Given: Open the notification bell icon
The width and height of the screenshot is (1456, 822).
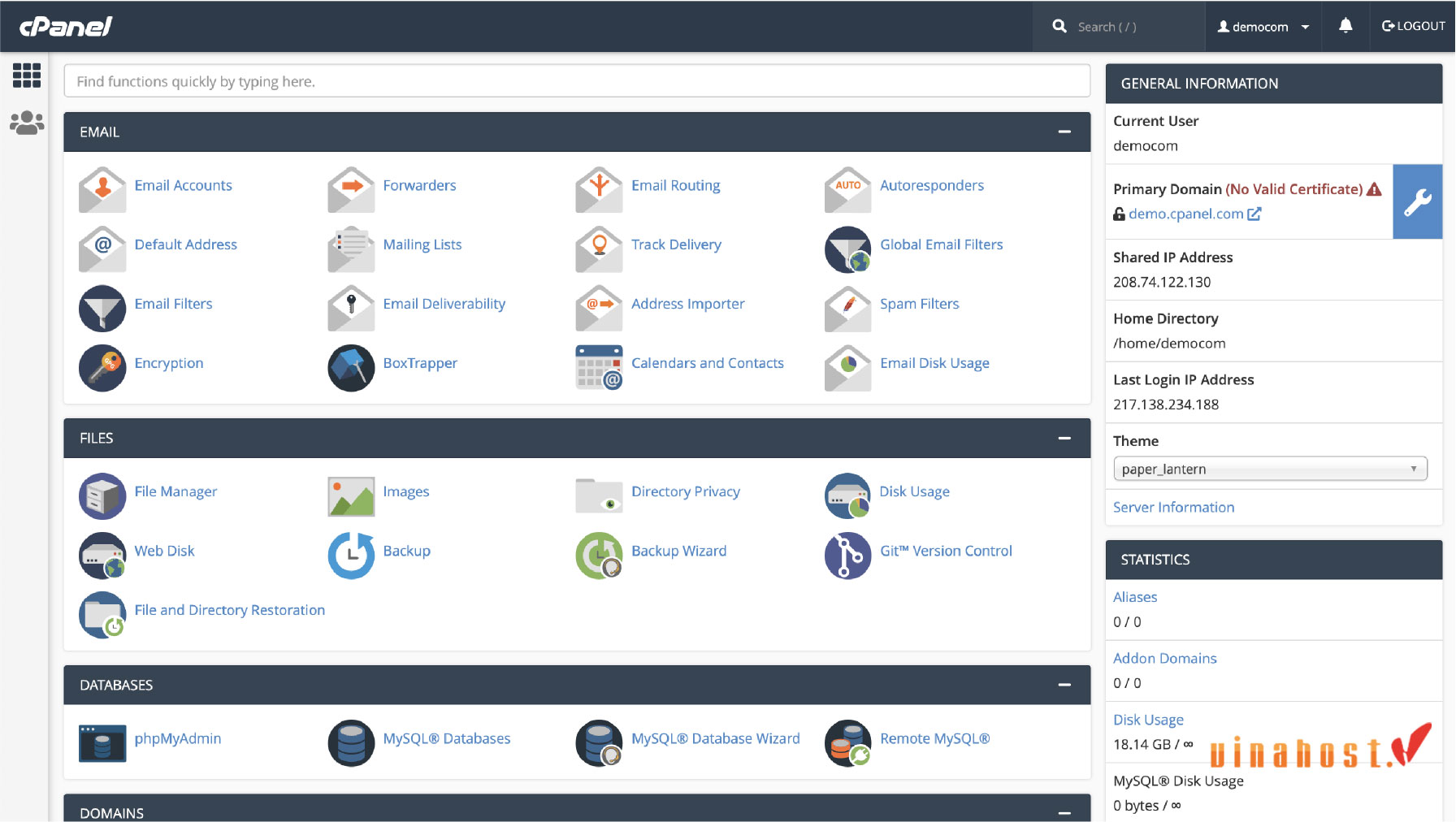Looking at the screenshot, I should [1345, 25].
